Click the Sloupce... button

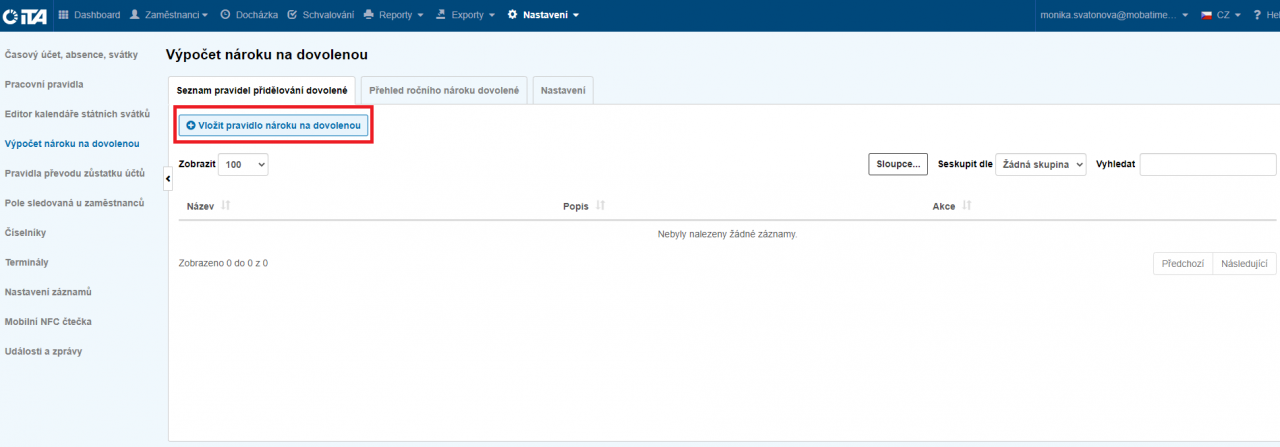coord(898,164)
